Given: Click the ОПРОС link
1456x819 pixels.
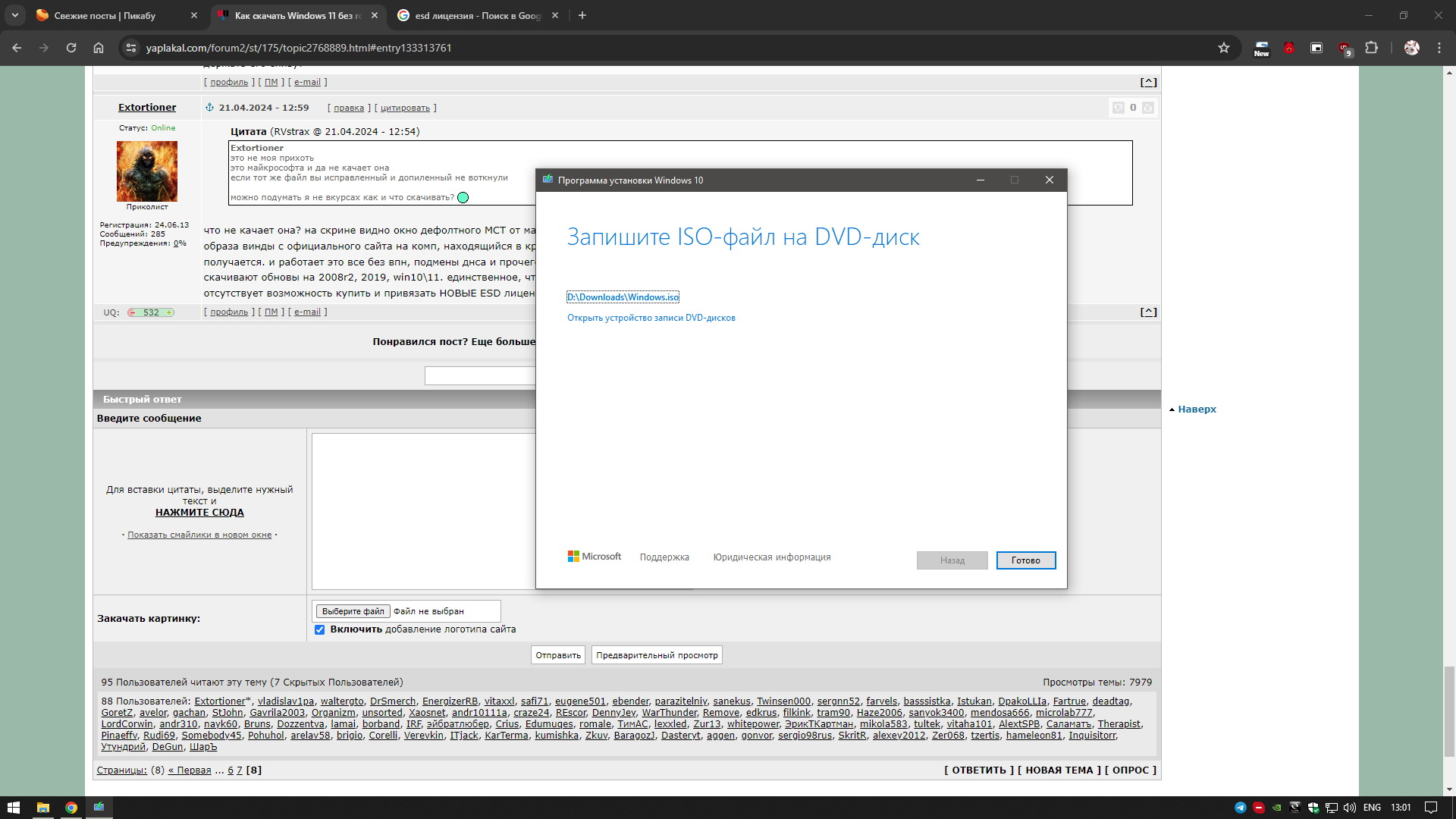Looking at the screenshot, I should [1131, 770].
